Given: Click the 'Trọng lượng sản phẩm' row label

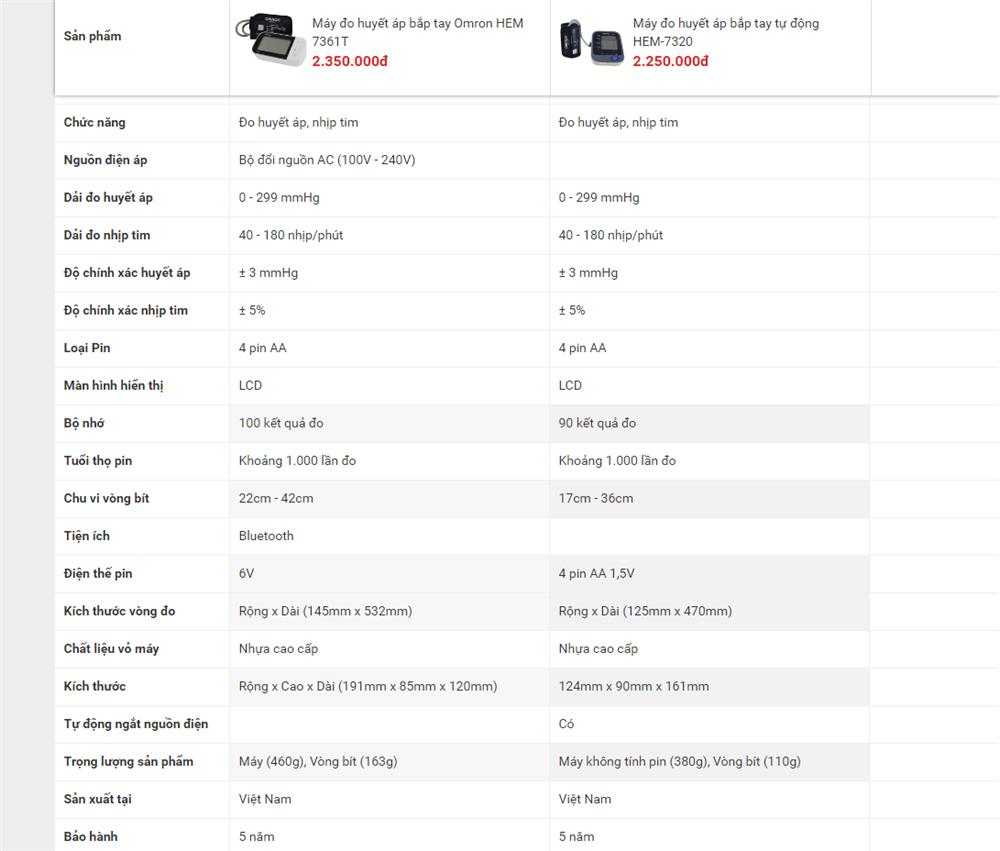Looking at the screenshot, I should [128, 762].
